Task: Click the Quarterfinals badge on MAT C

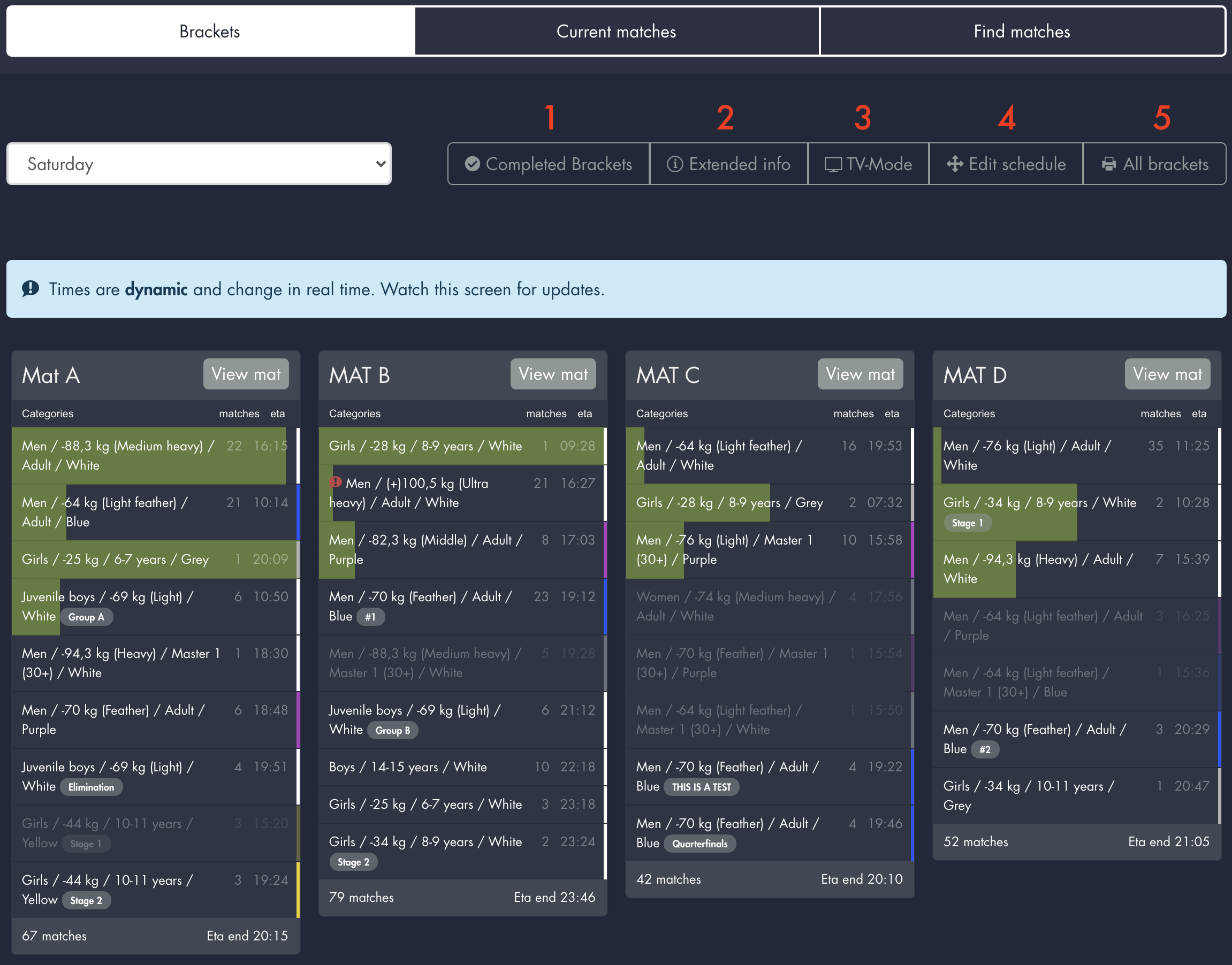Action: point(699,844)
